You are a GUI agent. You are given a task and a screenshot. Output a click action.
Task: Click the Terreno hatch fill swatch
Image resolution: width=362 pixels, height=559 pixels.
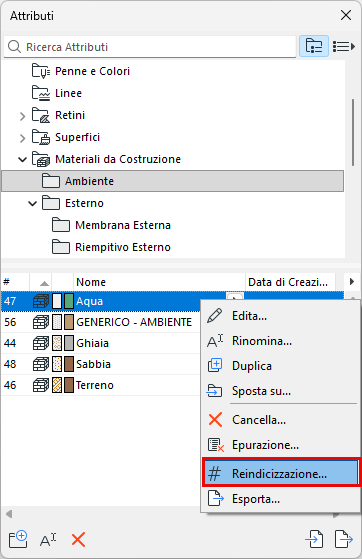pos(57,385)
